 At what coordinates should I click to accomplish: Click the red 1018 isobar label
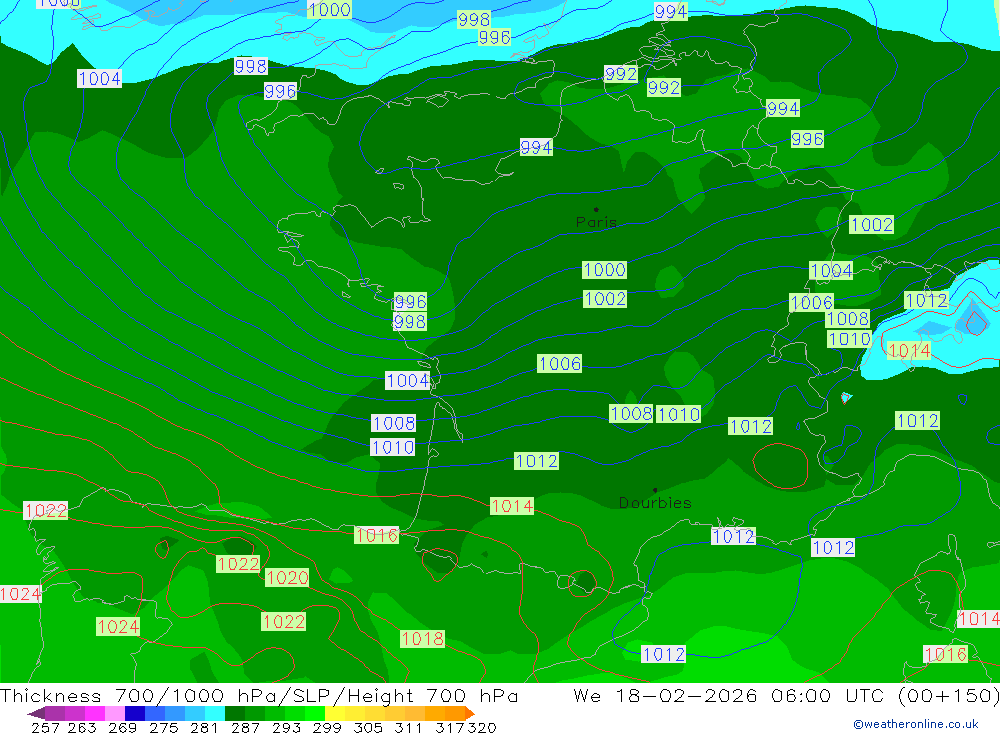coord(422,639)
